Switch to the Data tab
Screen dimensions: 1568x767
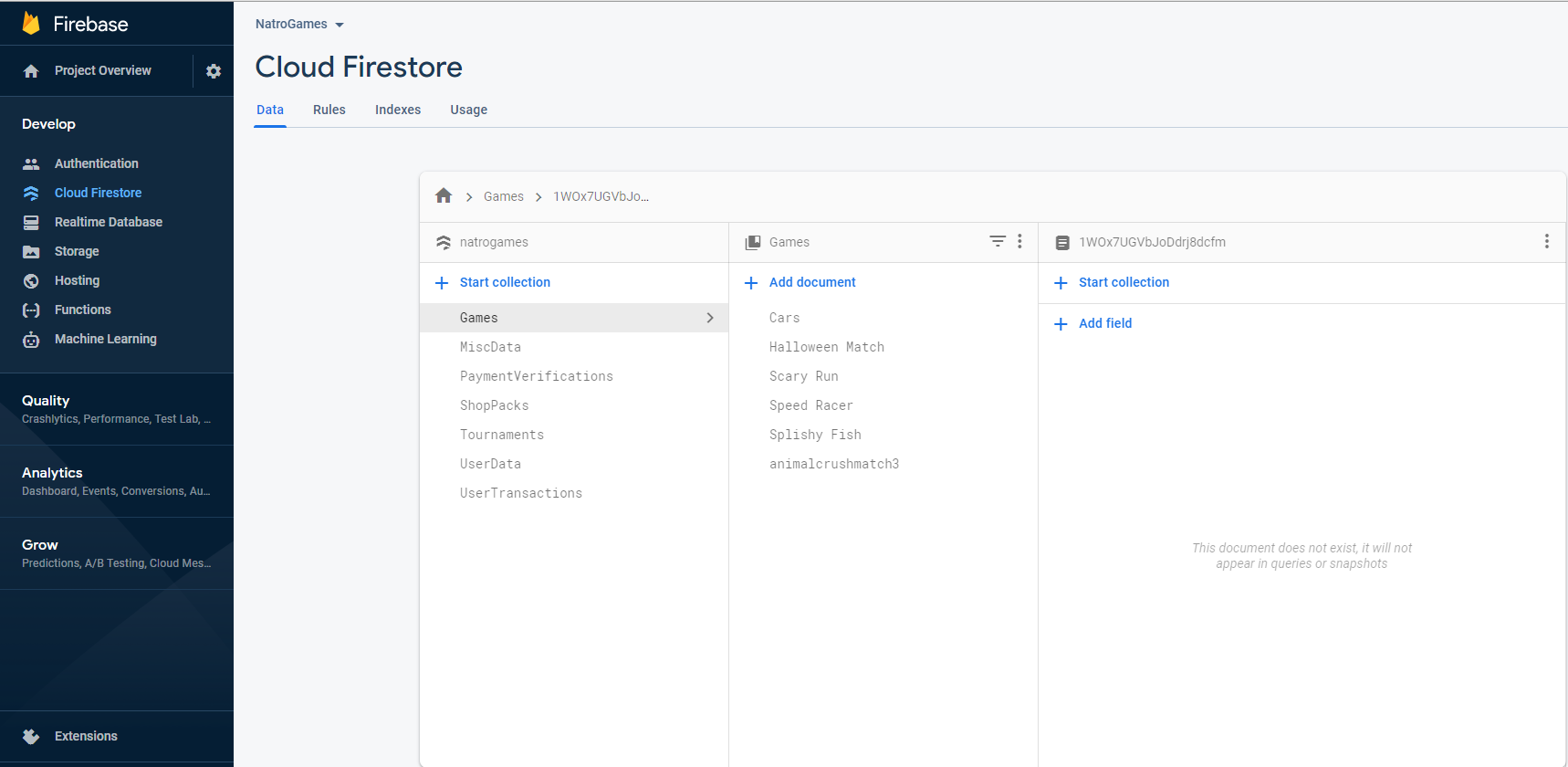270,110
